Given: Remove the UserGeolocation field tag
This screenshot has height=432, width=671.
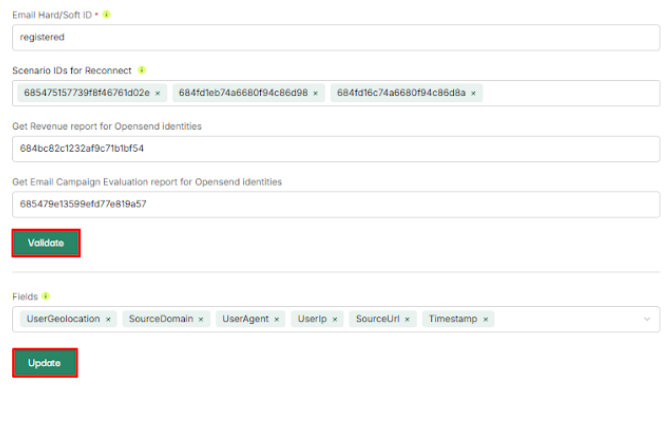Looking at the screenshot, I should point(108,319).
